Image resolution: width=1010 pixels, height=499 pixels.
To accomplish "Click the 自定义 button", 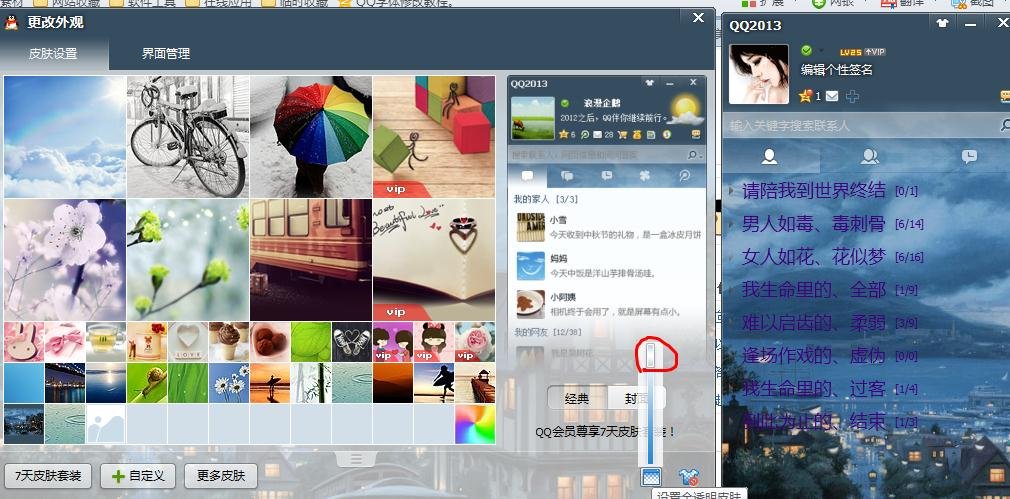I will pyautogui.click(x=138, y=476).
